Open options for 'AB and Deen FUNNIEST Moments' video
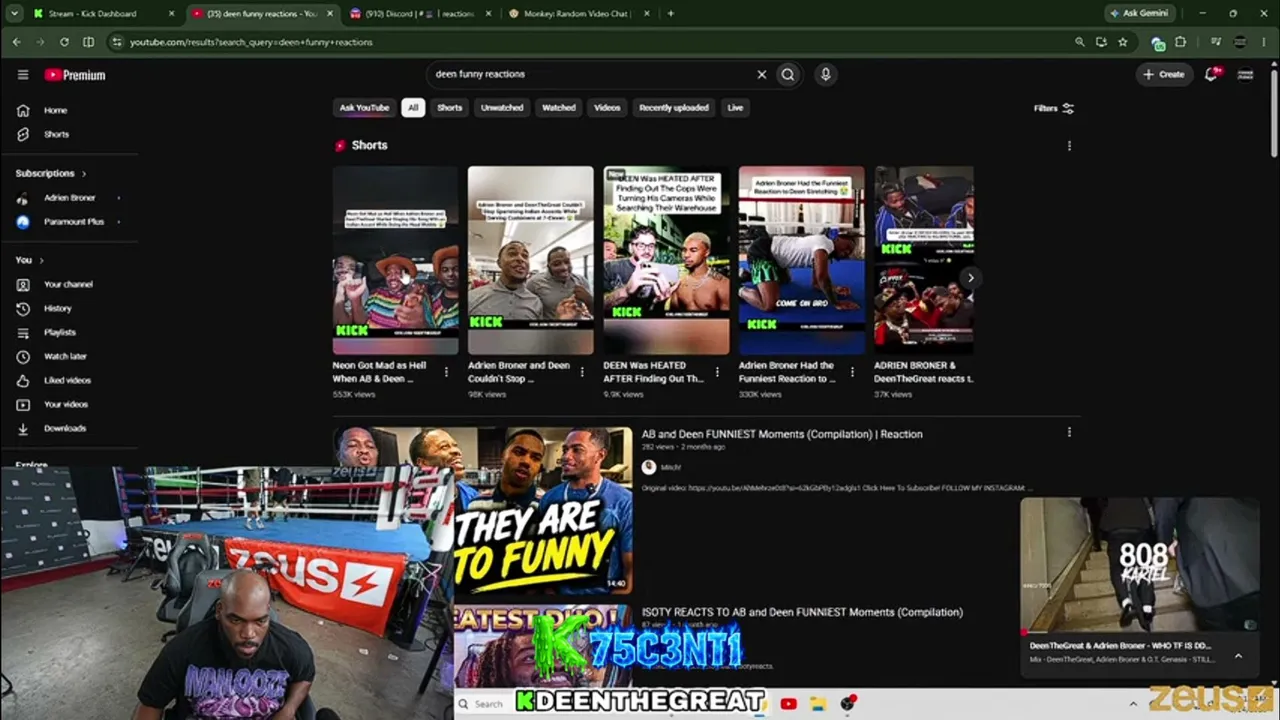The image size is (1280, 720). 1069,433
